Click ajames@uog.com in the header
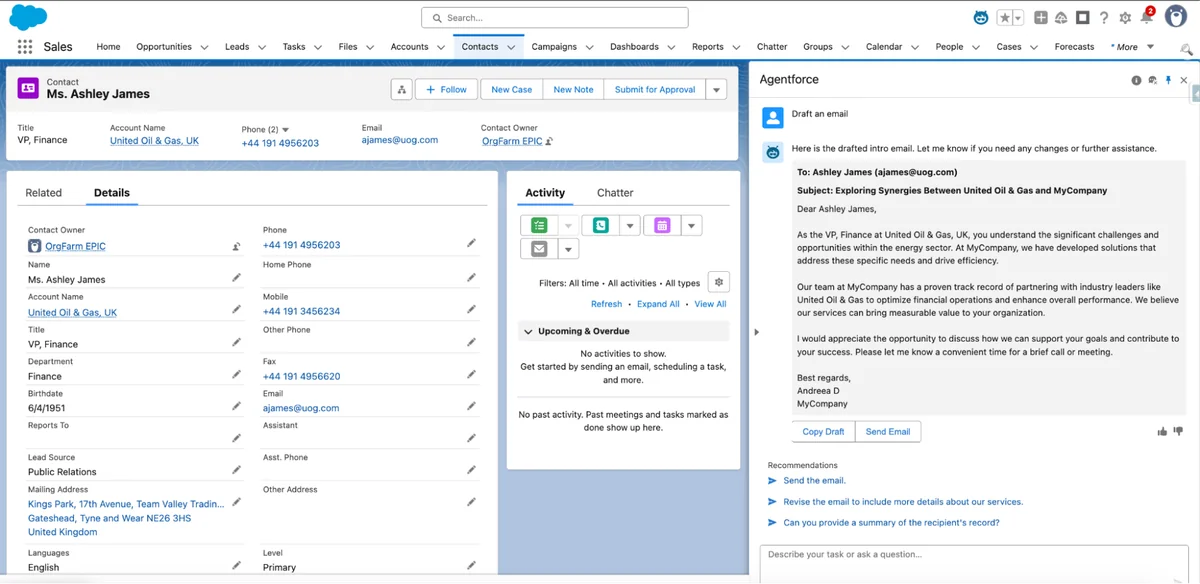This screenshot has height=584, width=1200. [x=400, y=140]
